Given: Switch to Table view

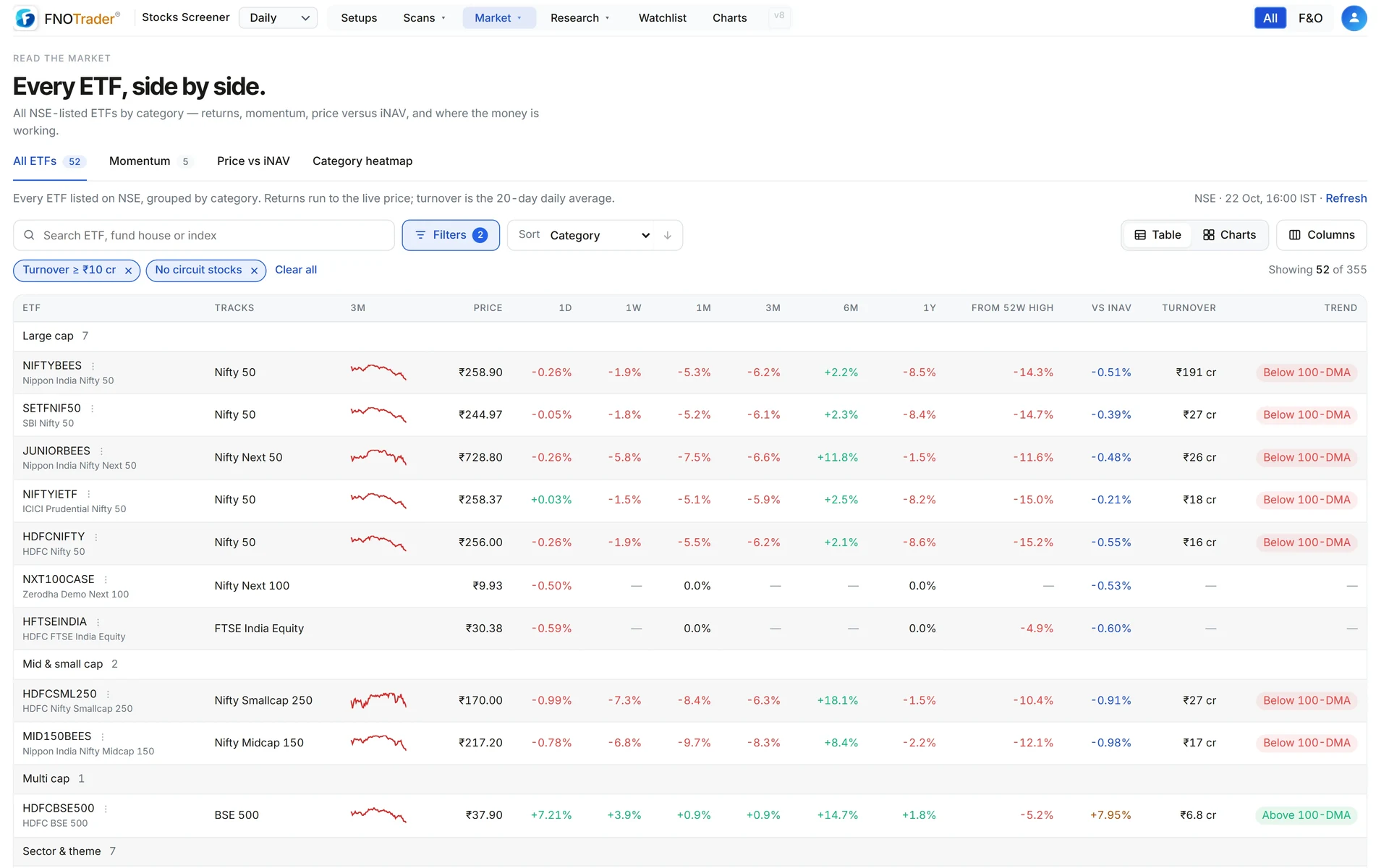Looking at the screenshot, I should (1157, 235).
